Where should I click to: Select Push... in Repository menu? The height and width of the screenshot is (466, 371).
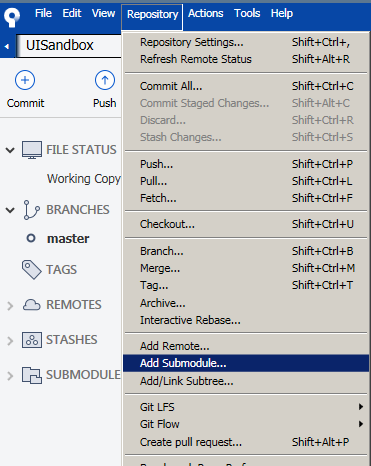coord(246,164)
